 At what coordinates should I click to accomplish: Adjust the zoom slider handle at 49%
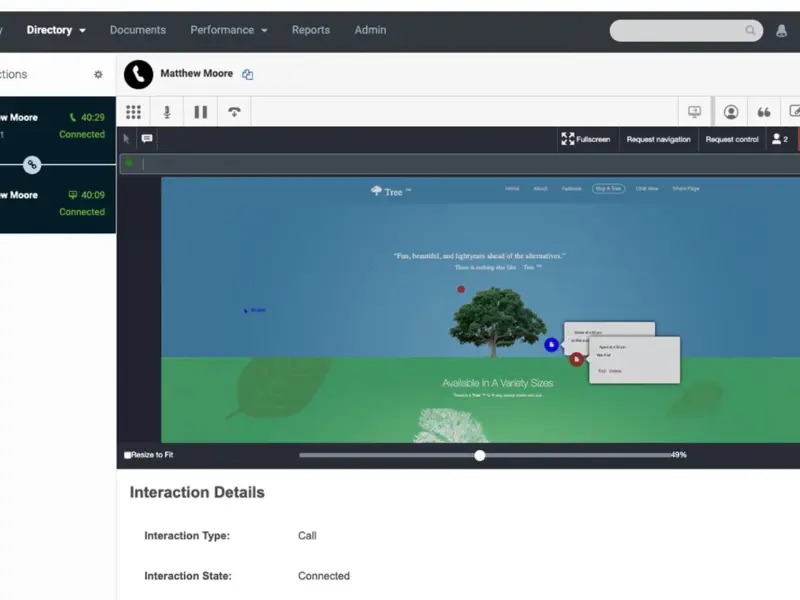[480, 455]
